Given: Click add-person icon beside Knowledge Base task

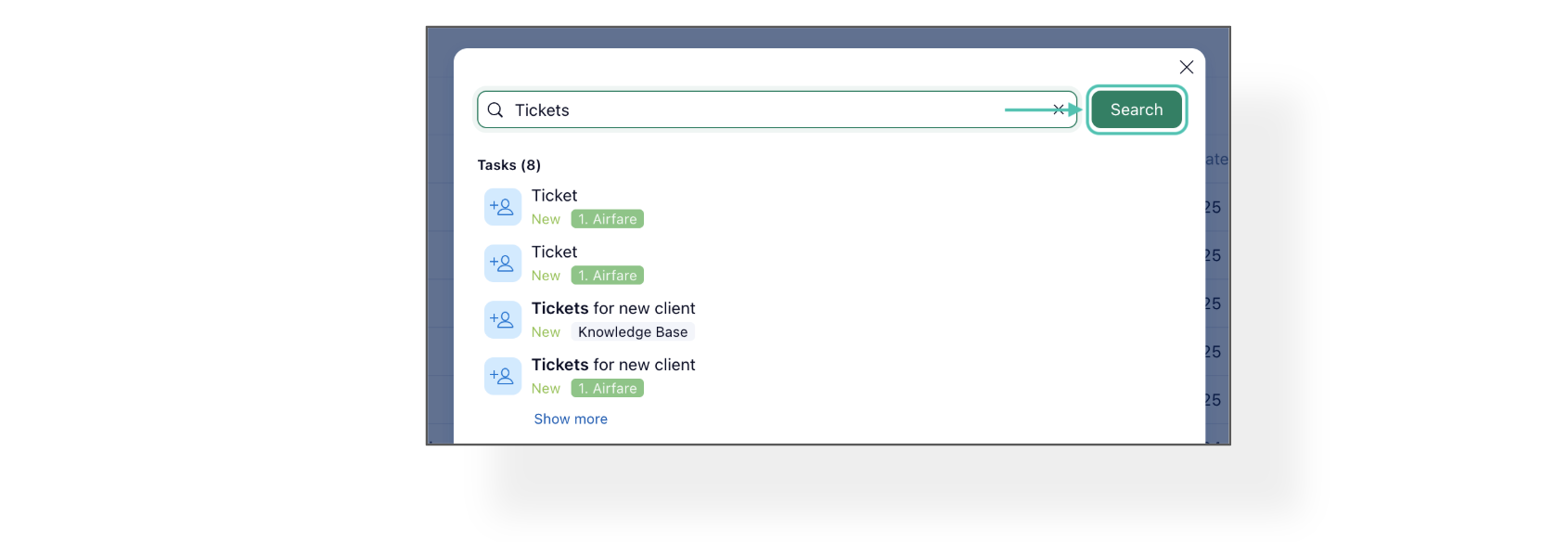Looking at the screenshot, I should 502,320.
